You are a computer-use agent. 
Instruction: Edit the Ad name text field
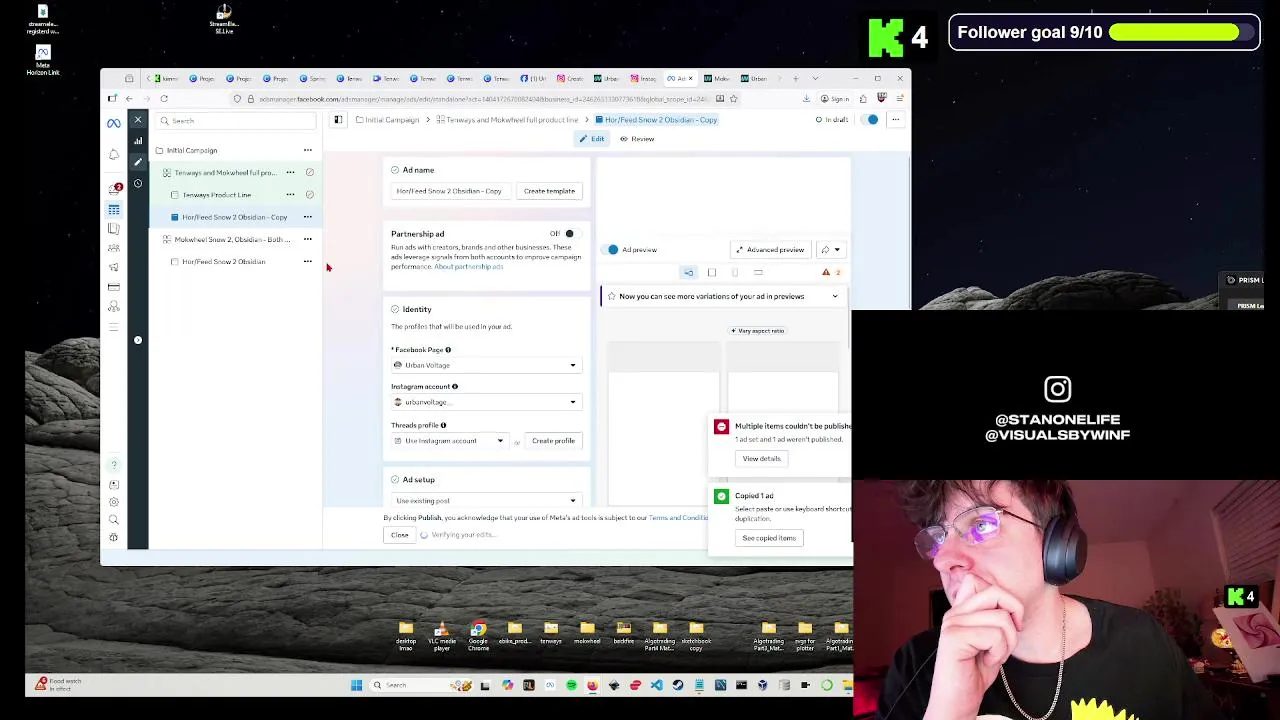(x=449, y=191)
